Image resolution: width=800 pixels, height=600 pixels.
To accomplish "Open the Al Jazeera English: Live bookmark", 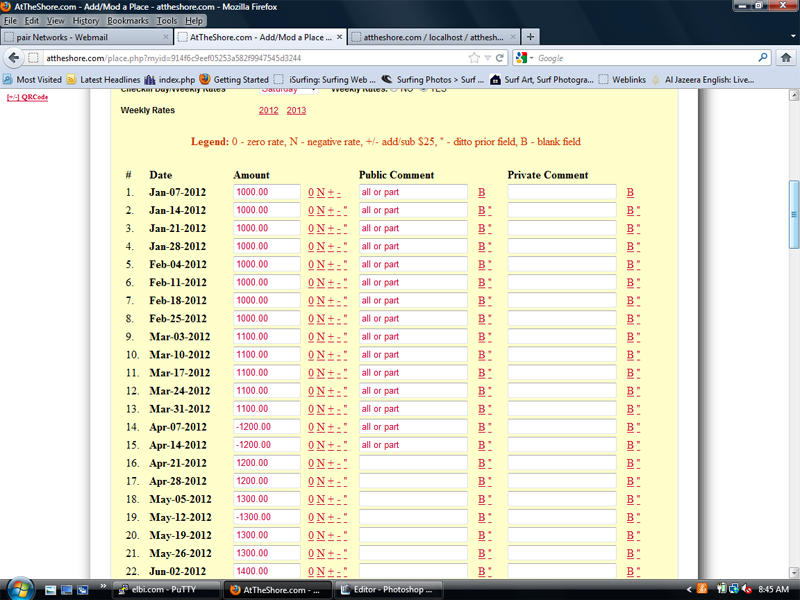I will pyautogui.click(x=703, y=80).
